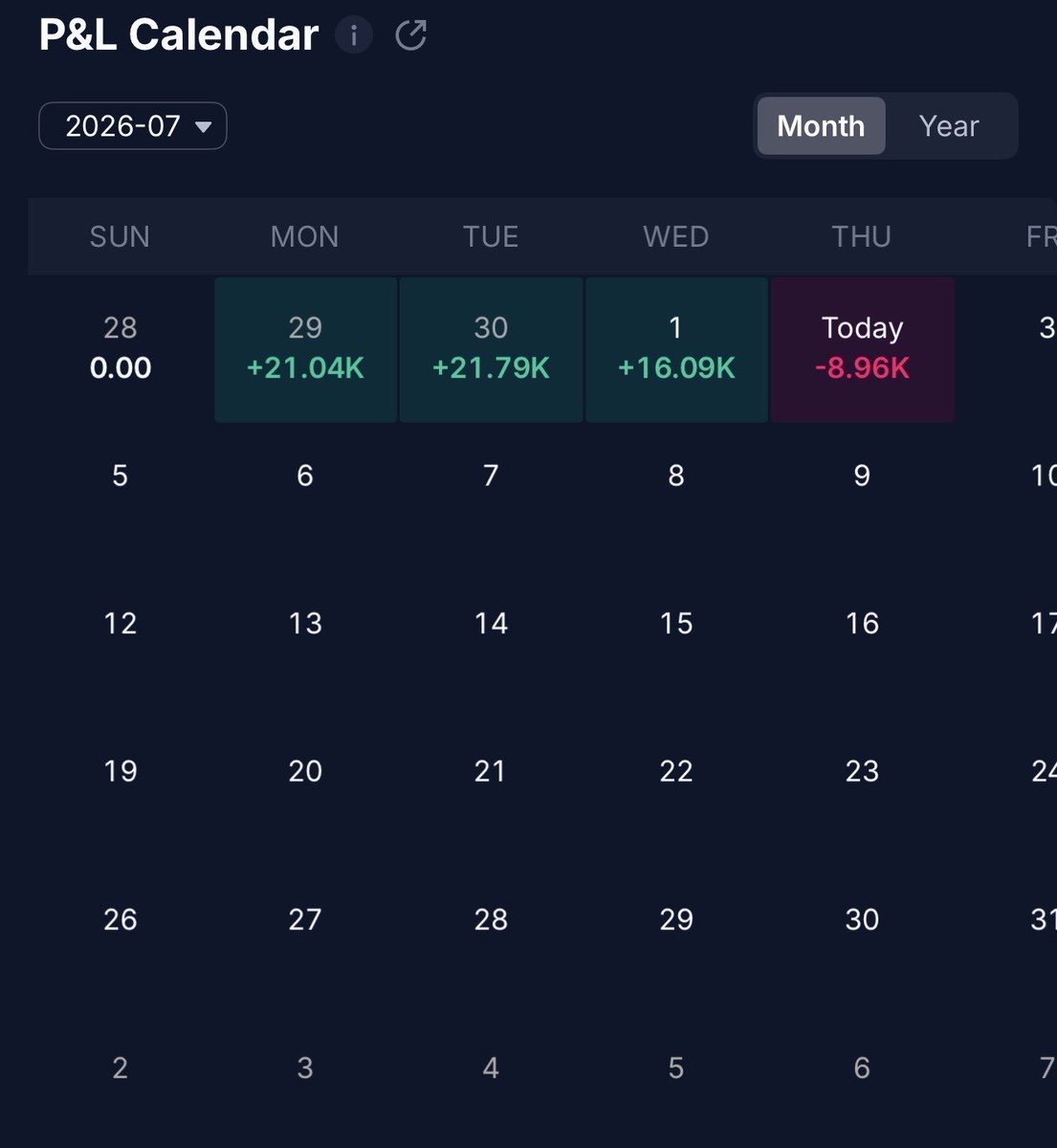Pick calendar day 26

120,919
